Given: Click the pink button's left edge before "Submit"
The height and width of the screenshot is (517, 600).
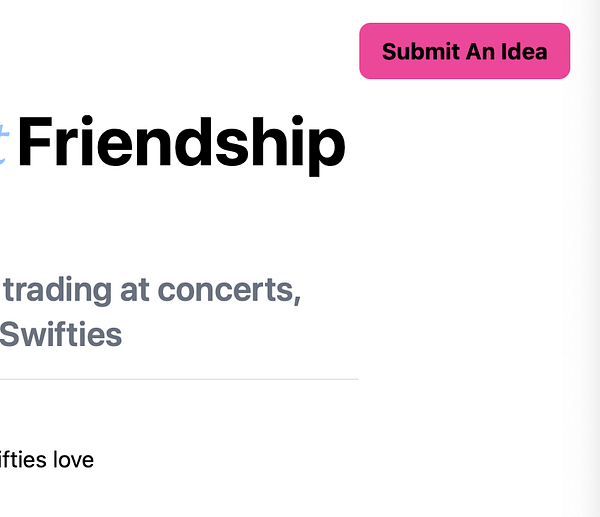Looking at the screenshot, I should [368, 51].
